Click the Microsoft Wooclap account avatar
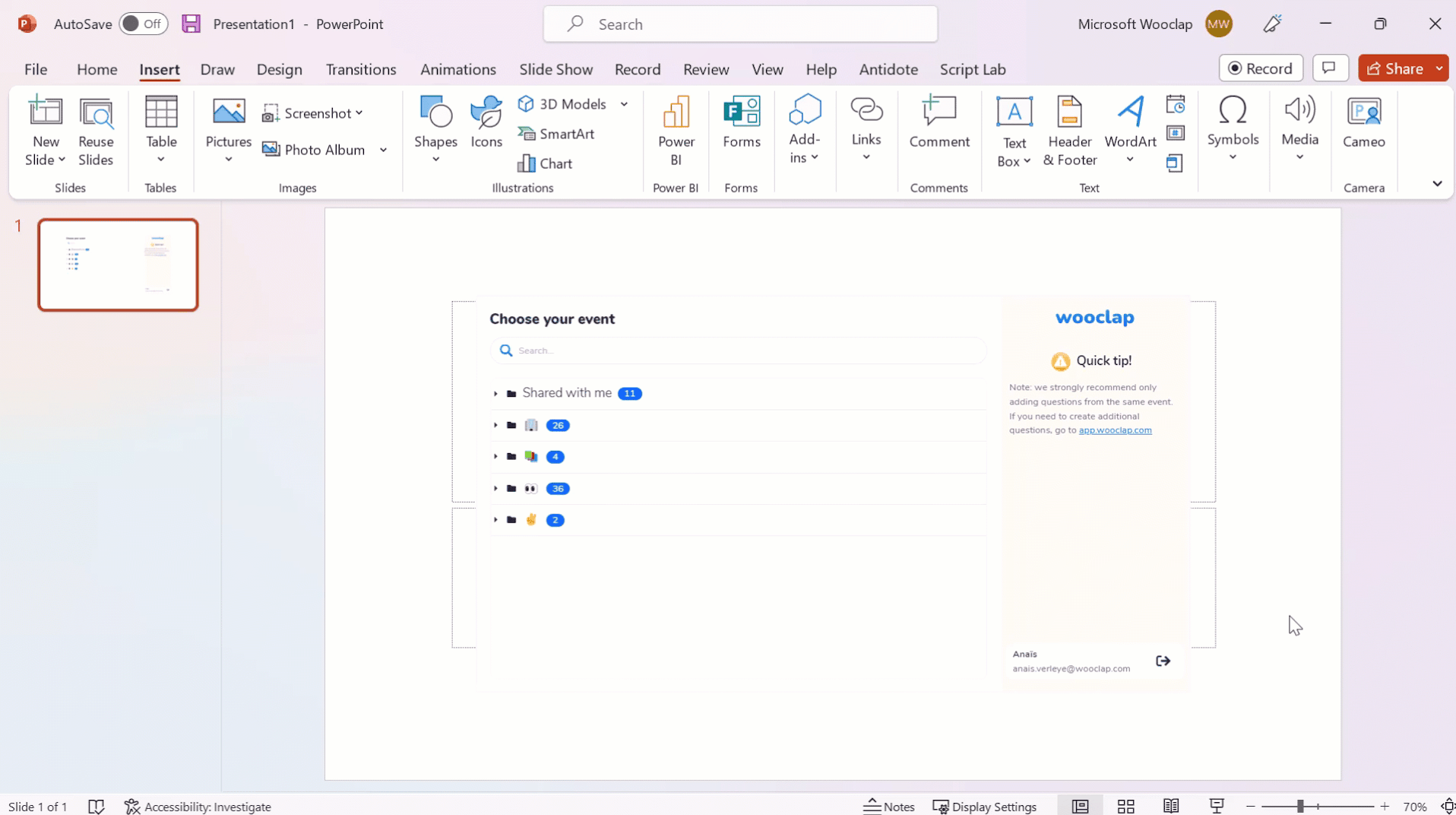1456x815 pixels. click(1219, 24)
